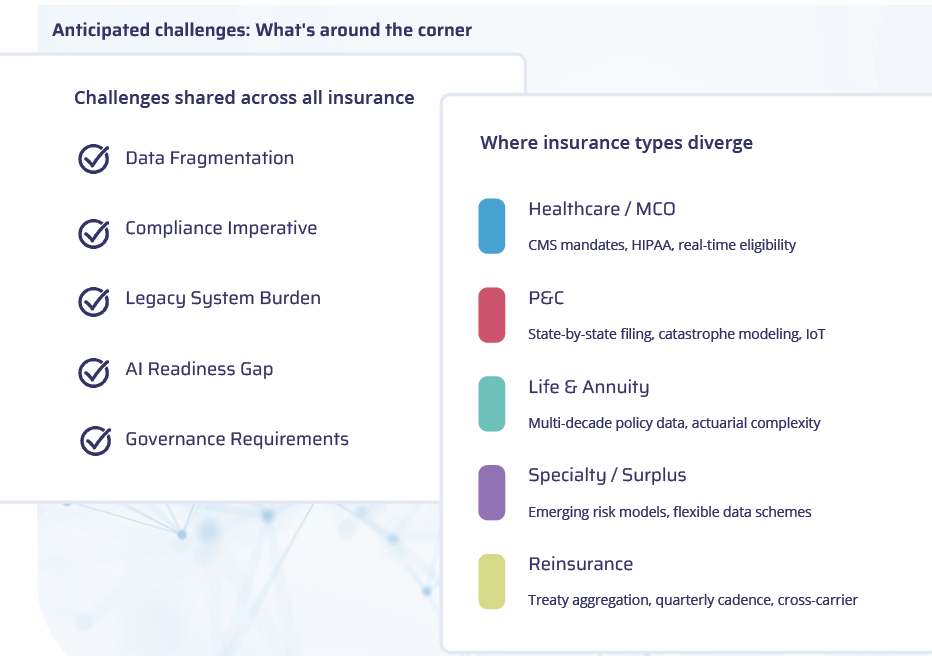Image resolution: width=932 pixels, height=656 pixels.
Task: Click 'Where insurance types diverge' panel title
Action: tap(616, 143)
